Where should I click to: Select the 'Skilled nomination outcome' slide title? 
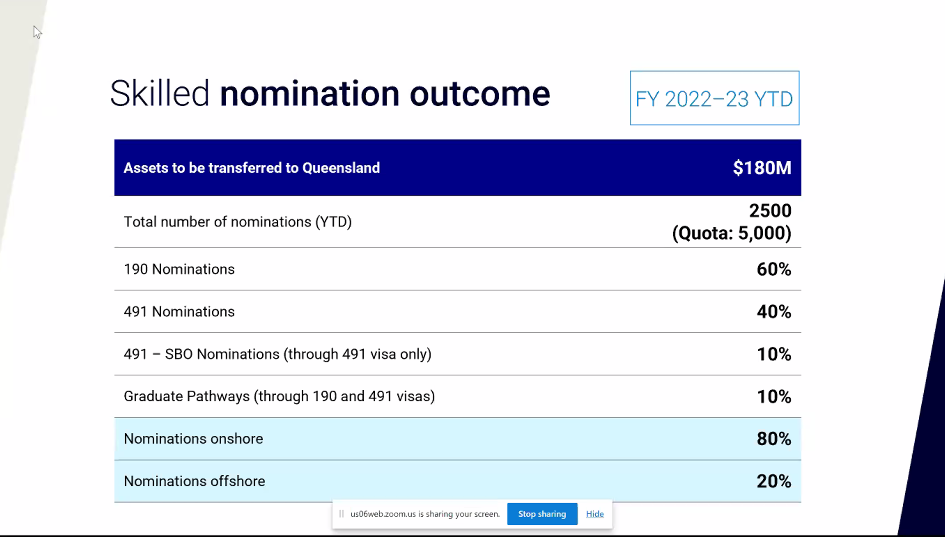[330, 94]
